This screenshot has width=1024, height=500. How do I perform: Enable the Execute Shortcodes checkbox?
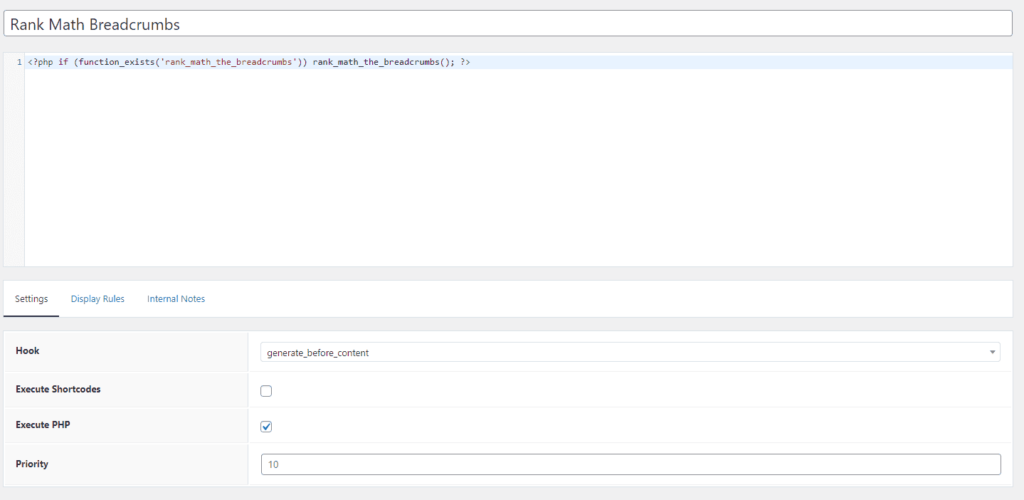pos(266,391)
